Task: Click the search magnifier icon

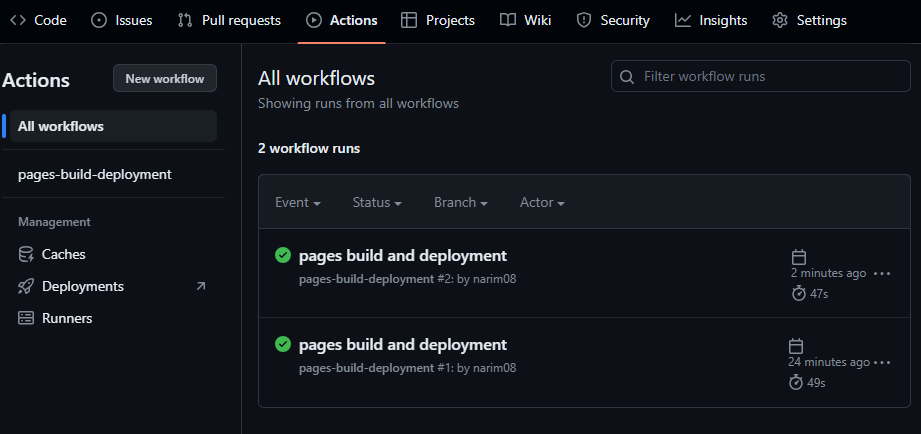Action: coord(627,77)
